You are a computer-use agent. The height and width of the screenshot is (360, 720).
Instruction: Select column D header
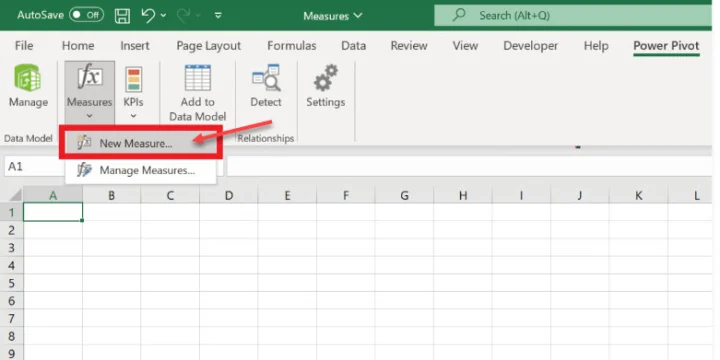click(x=229, y=196)
